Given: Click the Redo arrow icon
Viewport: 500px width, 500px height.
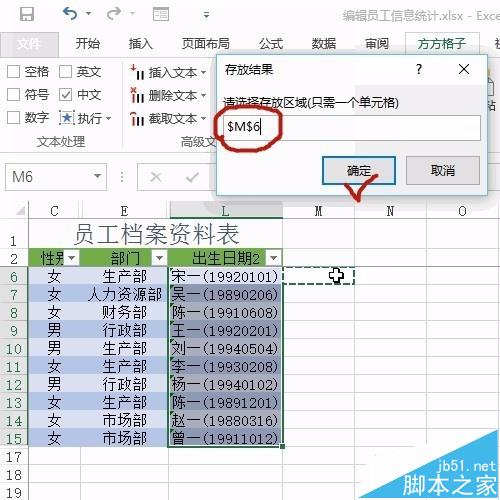Looking at the screenshot, I should (x=114, y=14).
